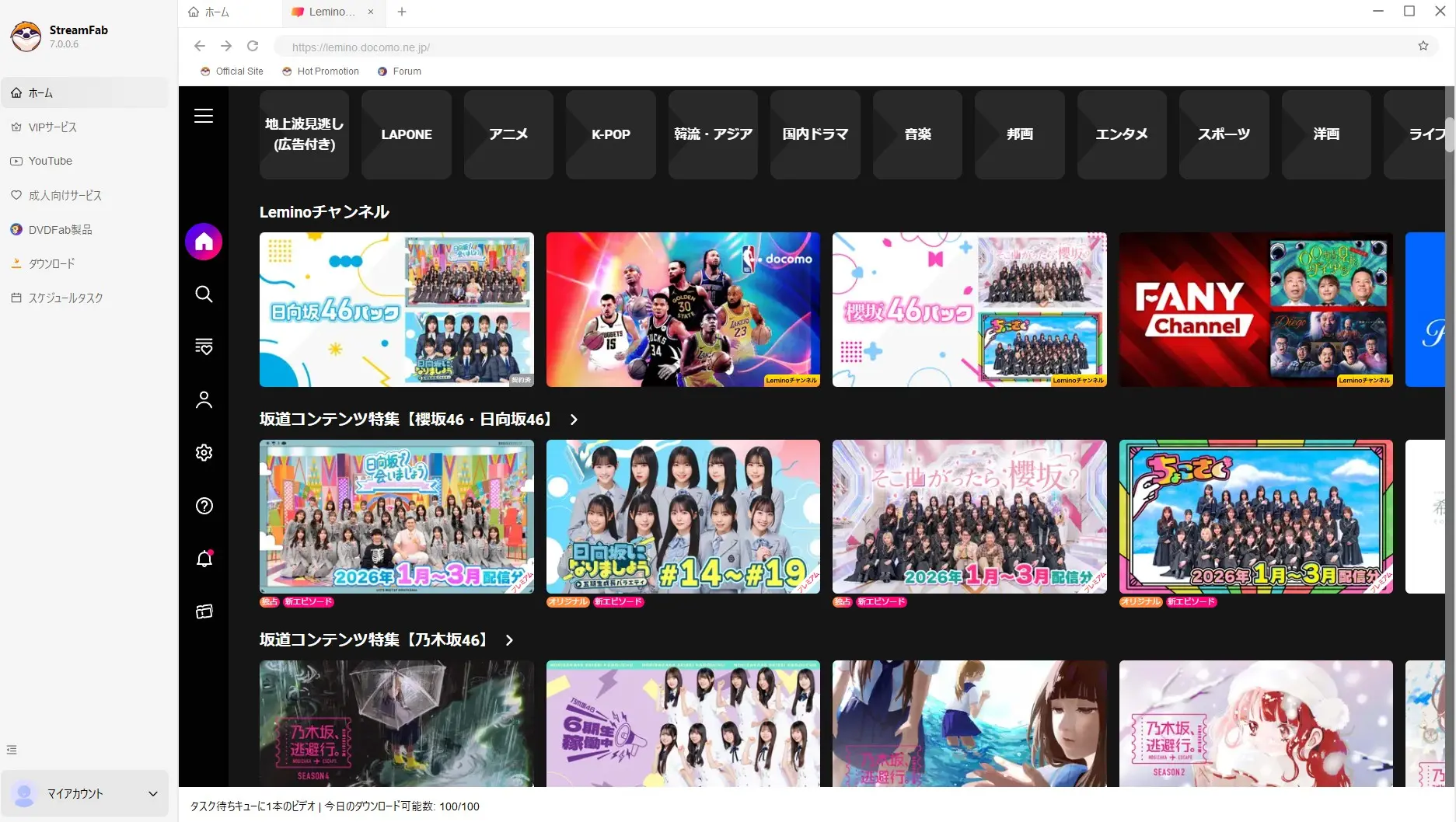Open 日向坂になりましょう #14〜#19 thumbnail
1456x822 pixels.
coord(683,517)
